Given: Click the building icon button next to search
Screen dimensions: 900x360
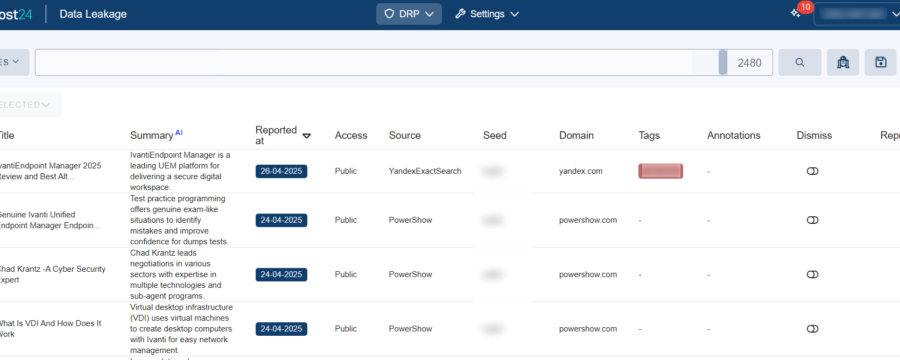Looking at the screenshot, I should click(843, 63).
